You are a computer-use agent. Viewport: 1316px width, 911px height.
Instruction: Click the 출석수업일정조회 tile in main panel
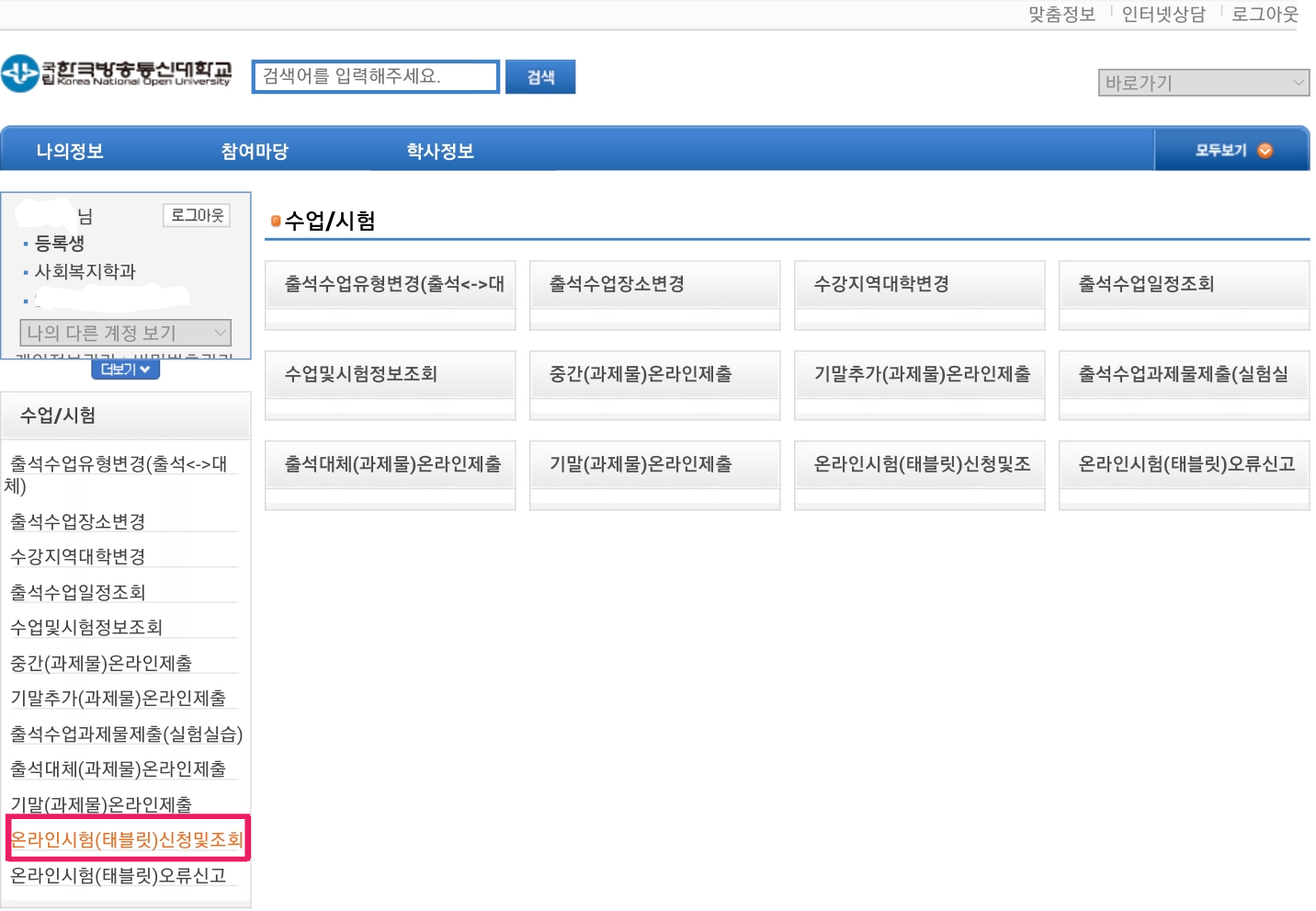pos(1185,295)
